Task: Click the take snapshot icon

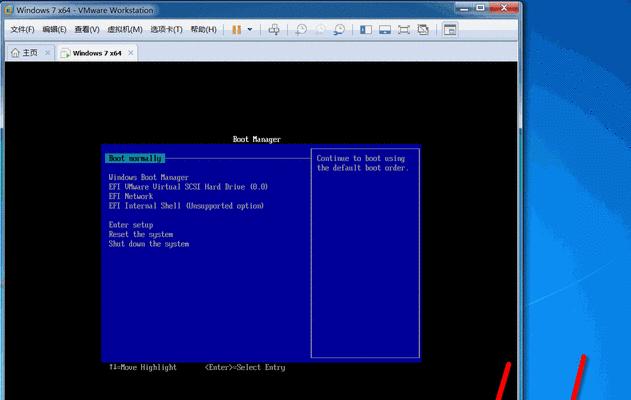Action: pyautogui.click(x=301, y=30)
